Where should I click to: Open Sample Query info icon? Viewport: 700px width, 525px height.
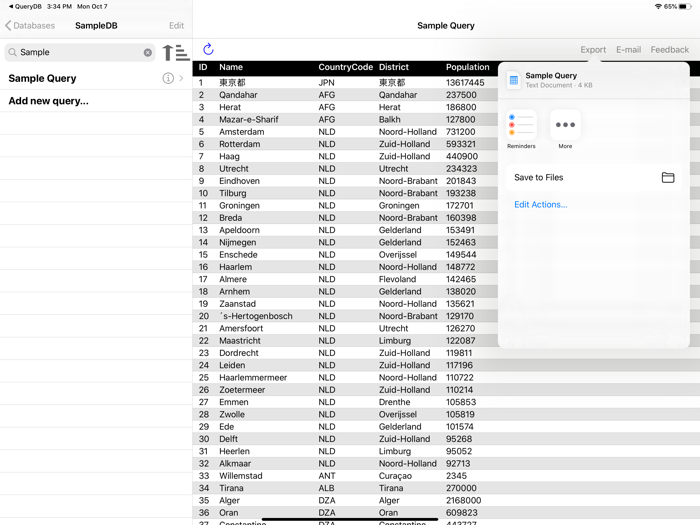click(x=168, y=79)
